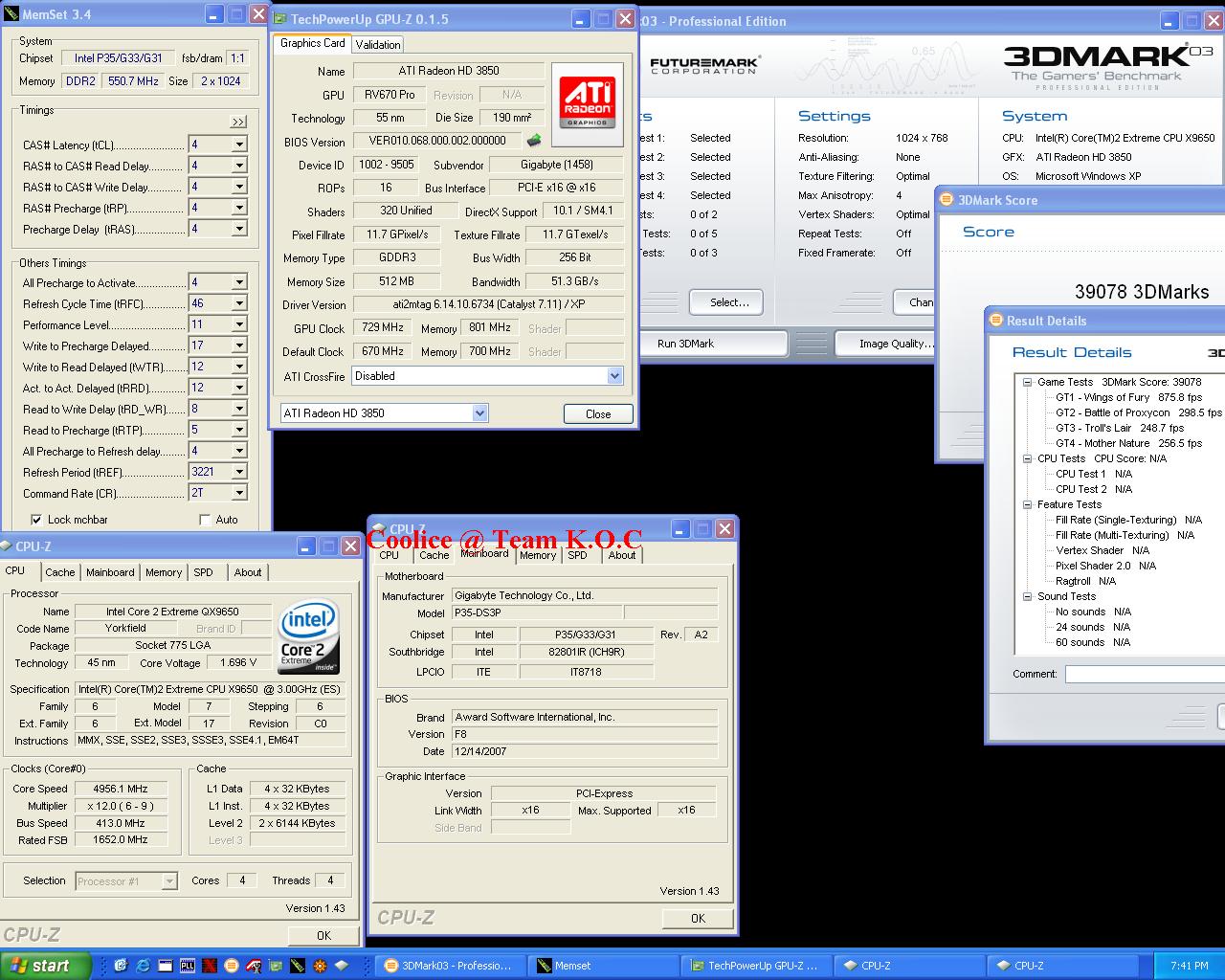The height and width of the screenshot is (980, 1225).
Task: Open the Mainboard tab in left CPU-Z window
Action: tap(110, 572)
